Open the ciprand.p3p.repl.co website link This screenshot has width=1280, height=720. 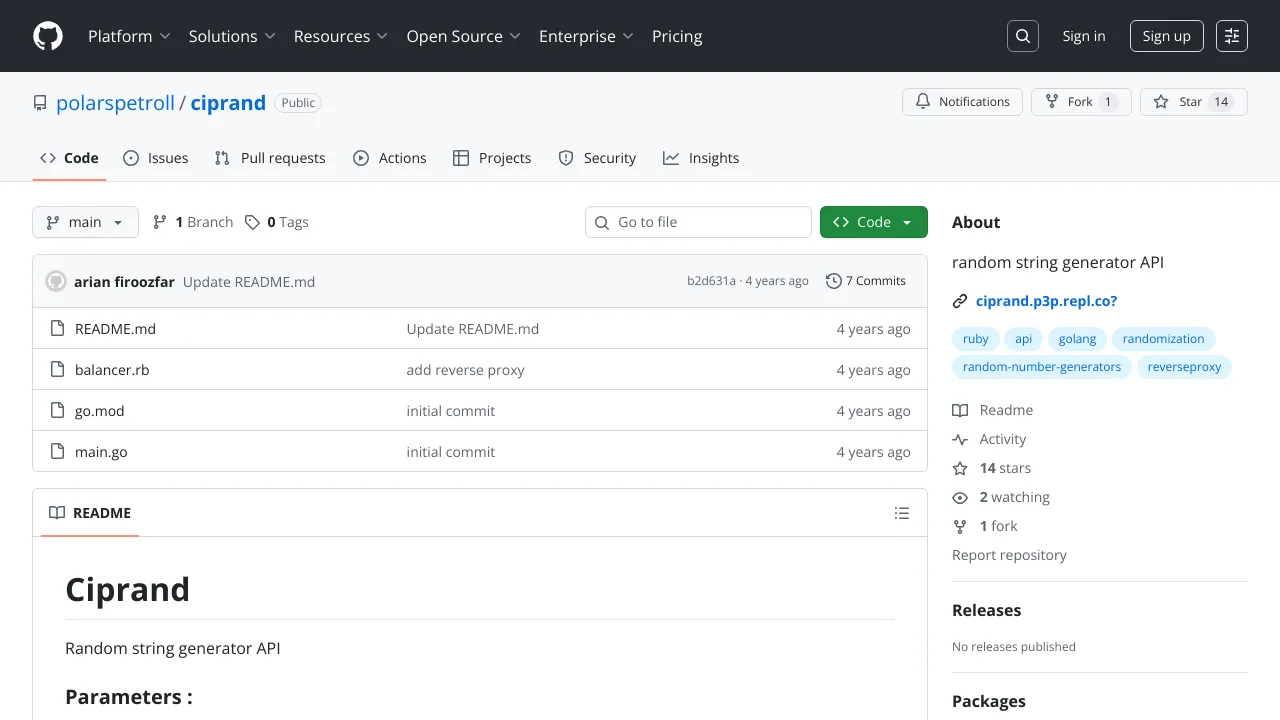pos(1046,301)
